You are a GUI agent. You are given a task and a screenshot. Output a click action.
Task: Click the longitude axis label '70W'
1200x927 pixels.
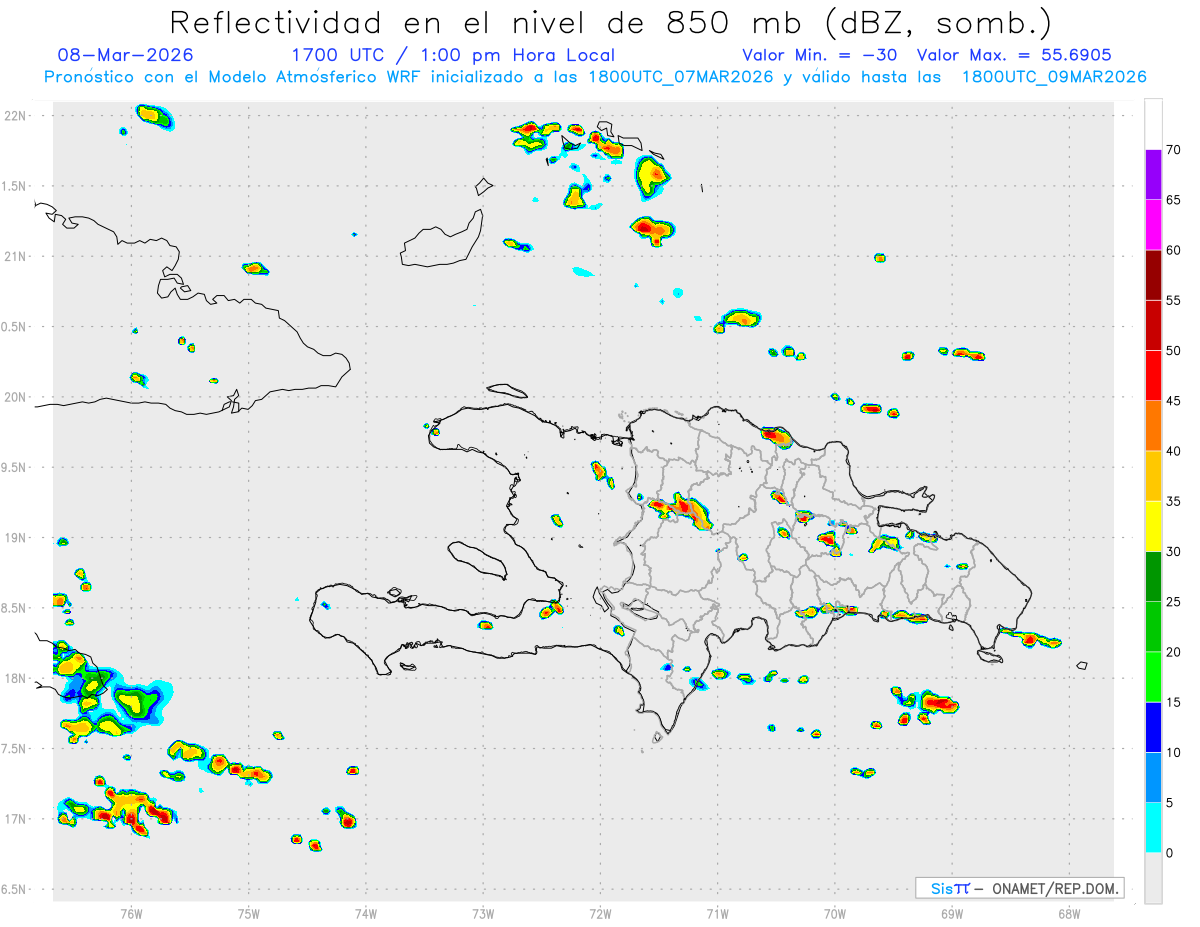[x=834, y=912]
